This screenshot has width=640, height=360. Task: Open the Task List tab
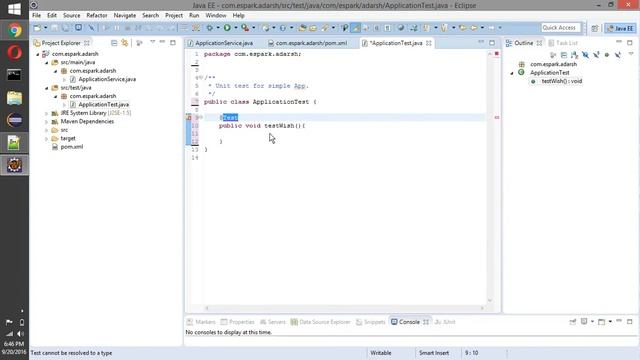[563, 43]
